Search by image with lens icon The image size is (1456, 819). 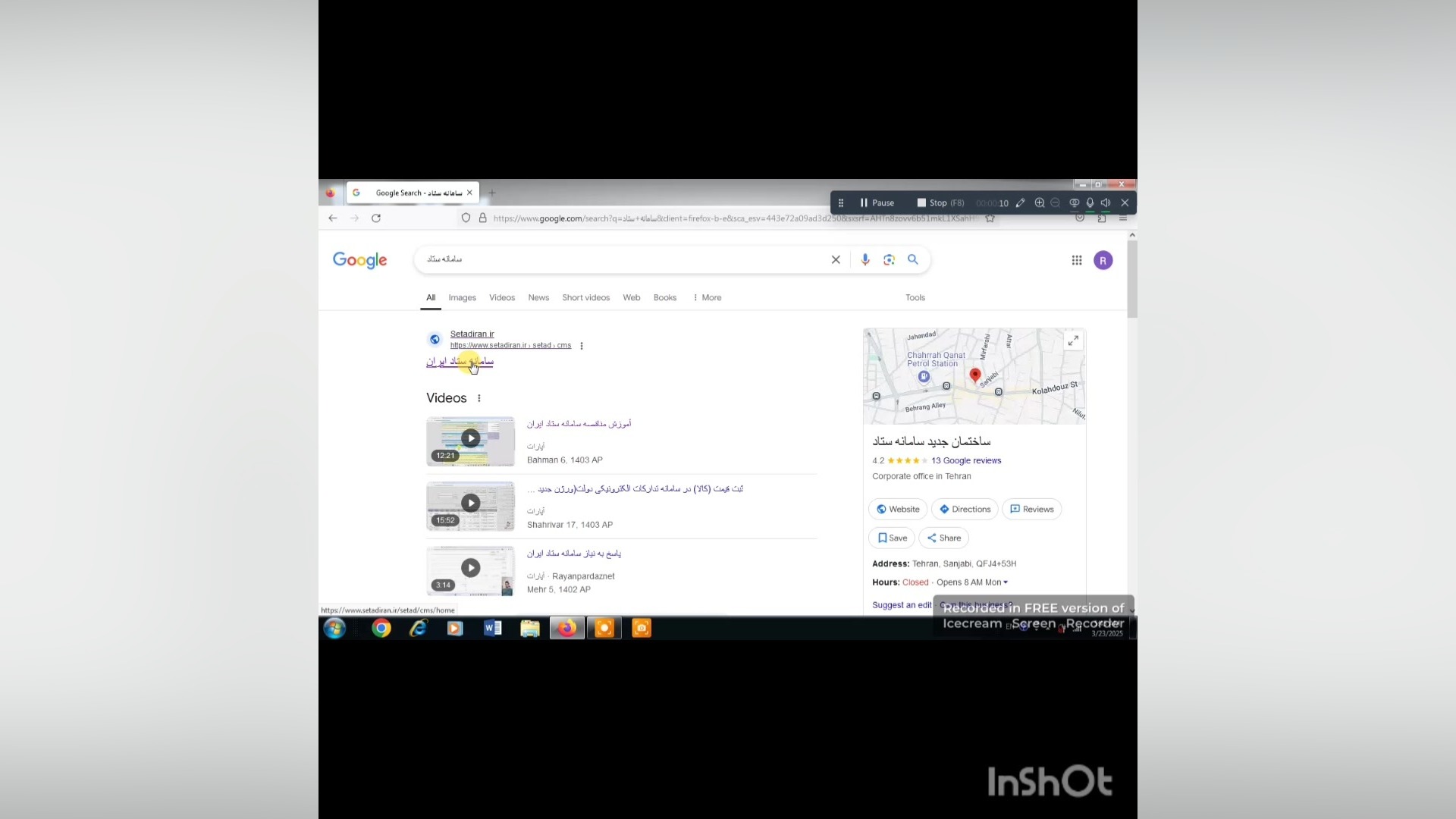pyautogui.click(x=889, y=259)
